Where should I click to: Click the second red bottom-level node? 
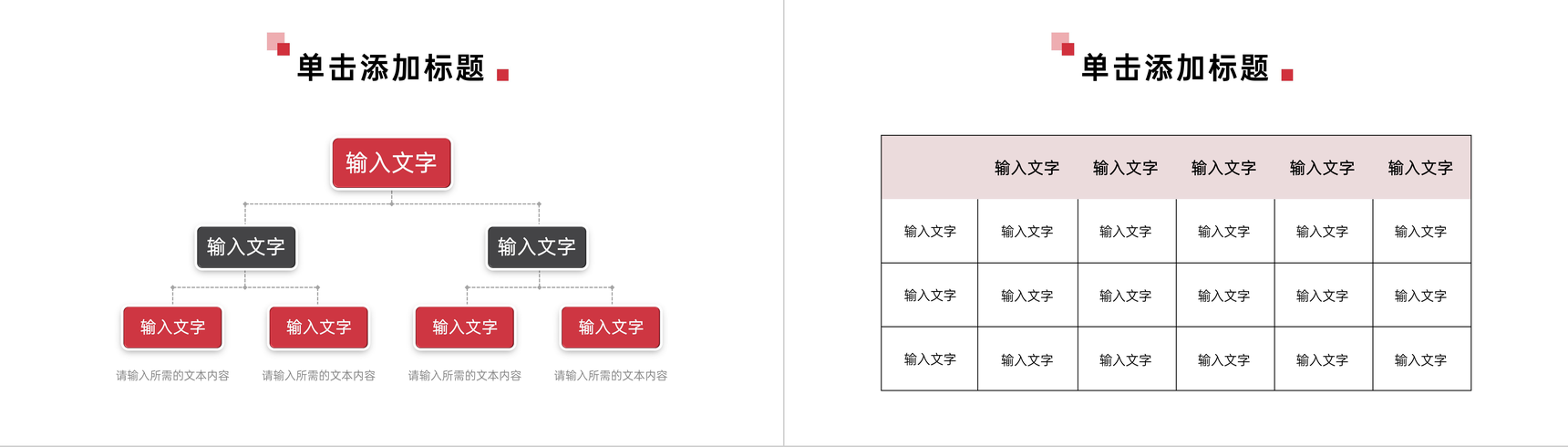pyautogui.click(x=318, y=327)
